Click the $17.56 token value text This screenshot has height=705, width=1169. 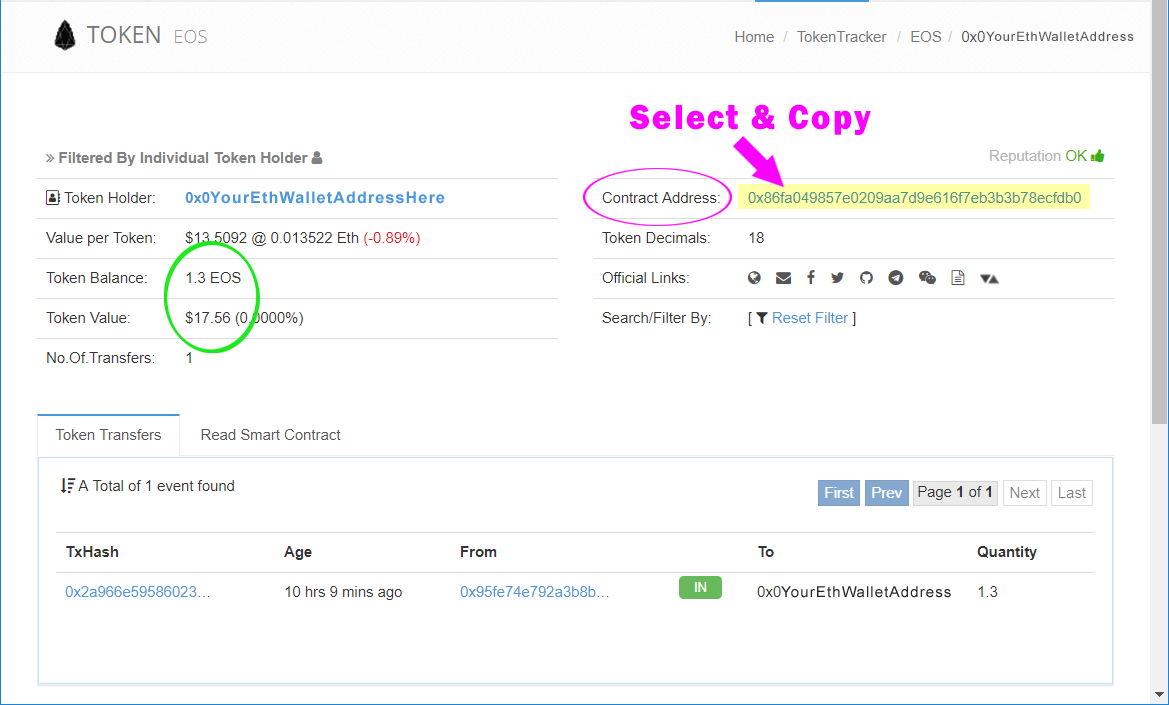(208, 318)
